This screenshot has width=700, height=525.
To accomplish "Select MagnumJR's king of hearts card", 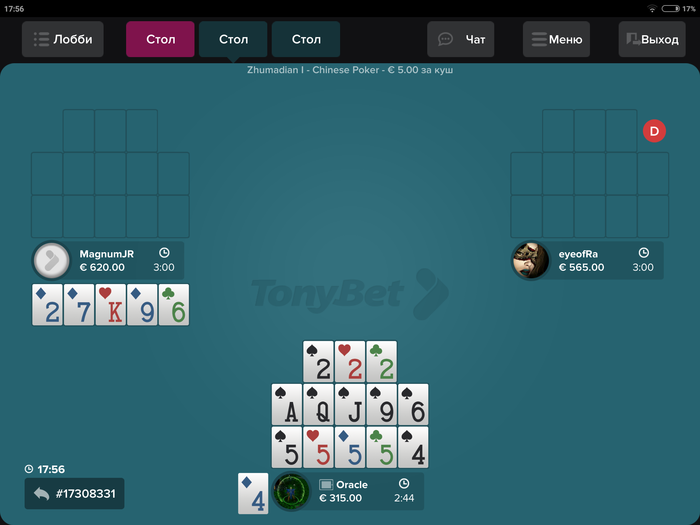I will pos(111,305).
